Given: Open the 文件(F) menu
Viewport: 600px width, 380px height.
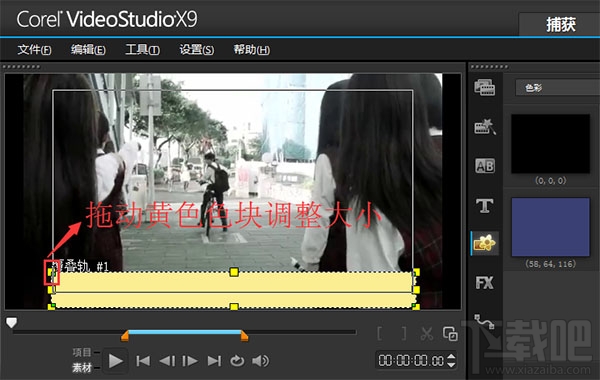Looking at the screenshot, I should [34, 50].
